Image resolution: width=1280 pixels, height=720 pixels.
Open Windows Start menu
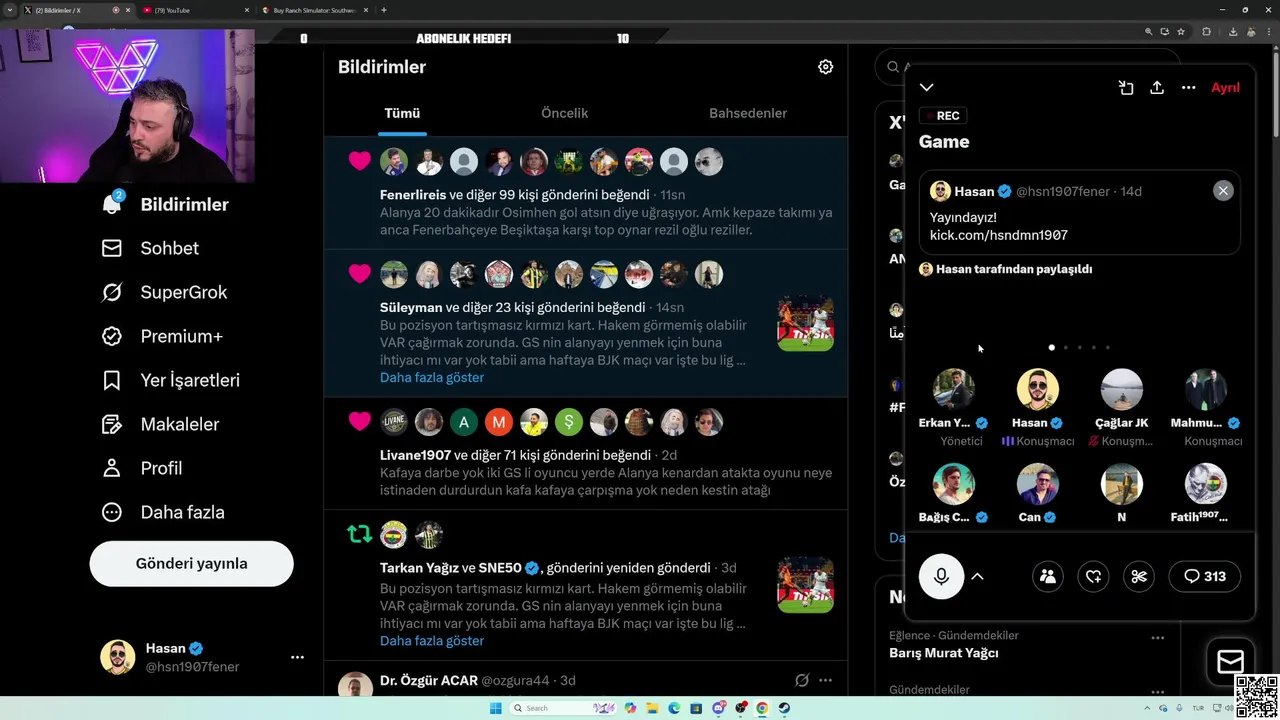click(x=495, y=708)
